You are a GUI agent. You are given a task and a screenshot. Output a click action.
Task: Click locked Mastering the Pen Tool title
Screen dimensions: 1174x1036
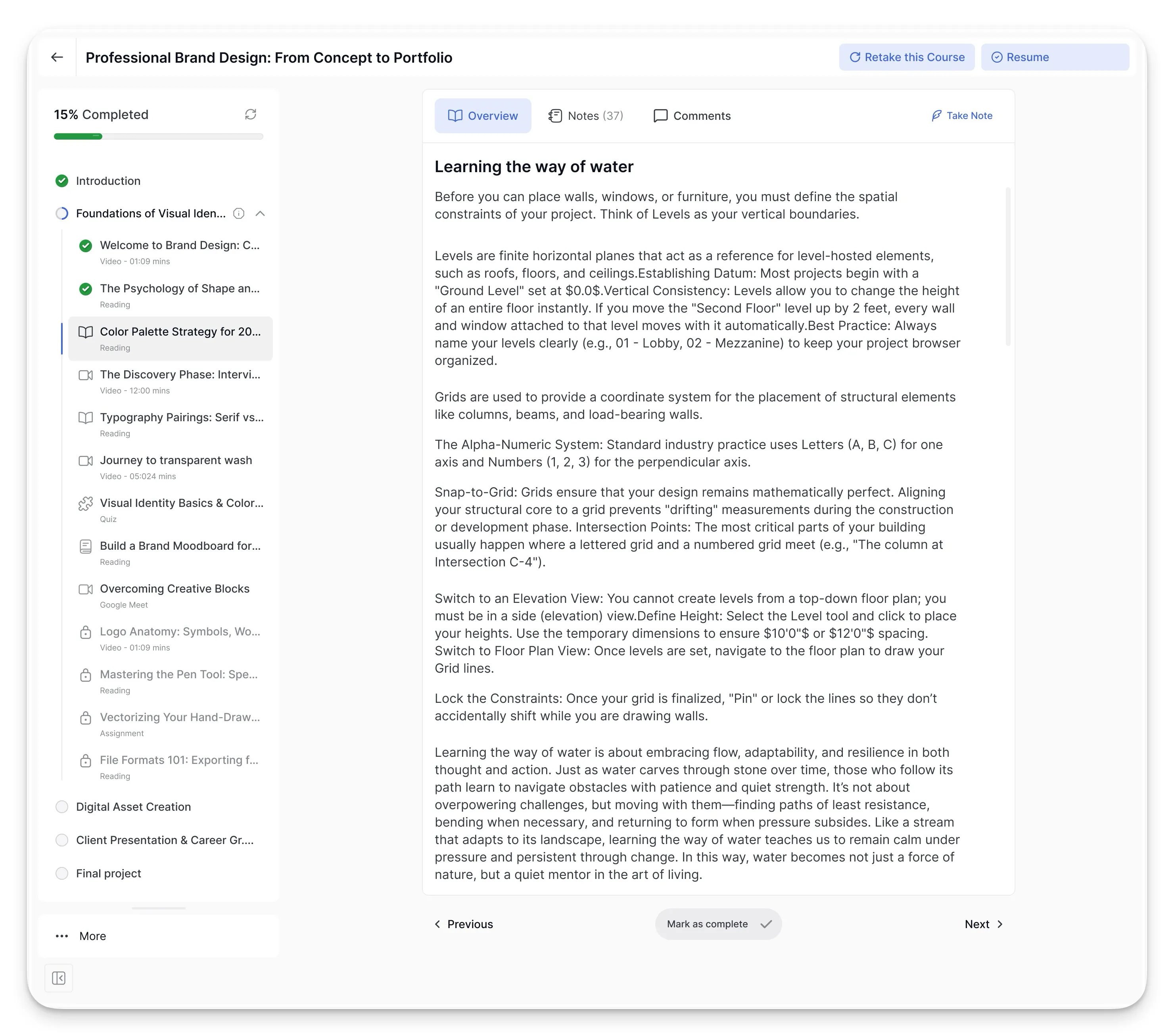tap(178, 674)
